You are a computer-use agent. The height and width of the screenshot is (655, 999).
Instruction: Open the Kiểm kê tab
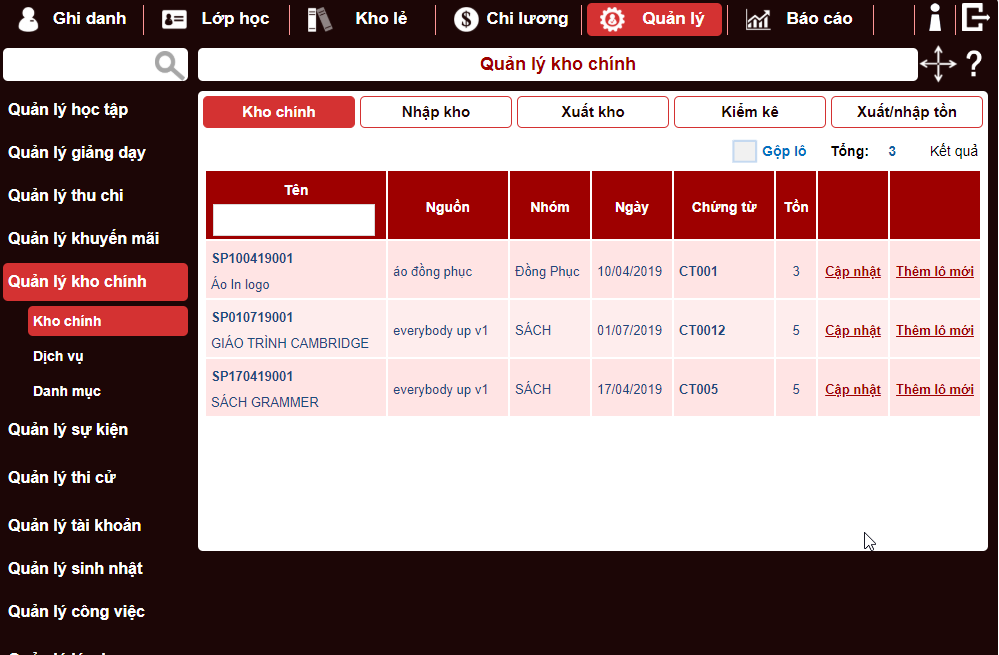[x=749, y=111]
